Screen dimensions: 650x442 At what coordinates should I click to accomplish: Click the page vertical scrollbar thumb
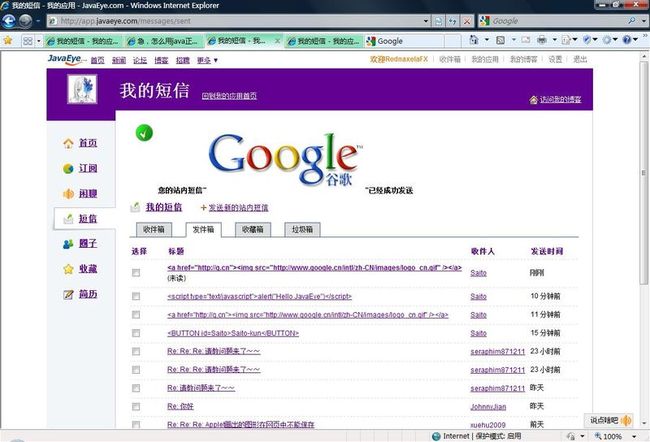point(643,172)
